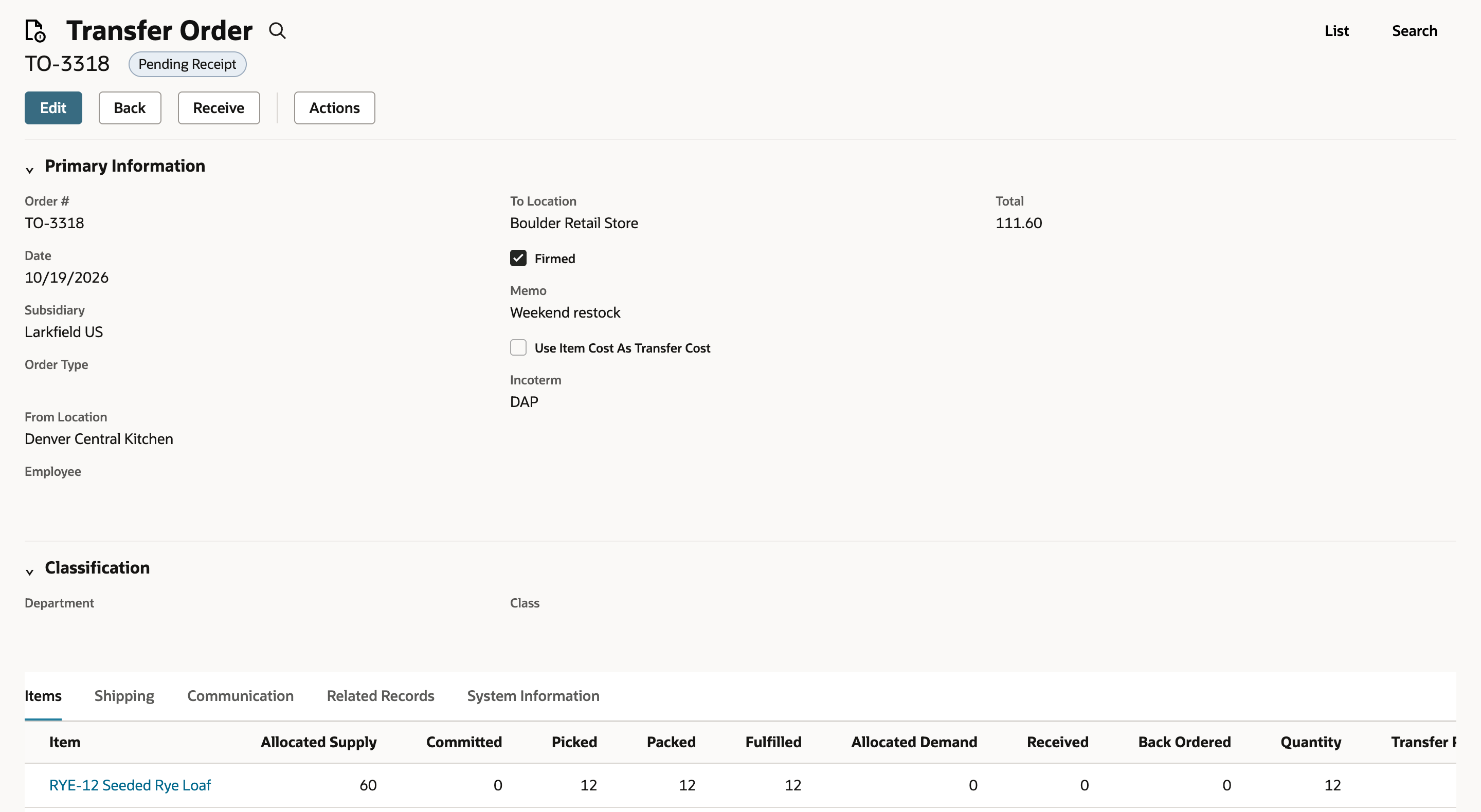Open the Communication tab
The height and width of the screenshot is (812, 1481).
tap(240, 695)
